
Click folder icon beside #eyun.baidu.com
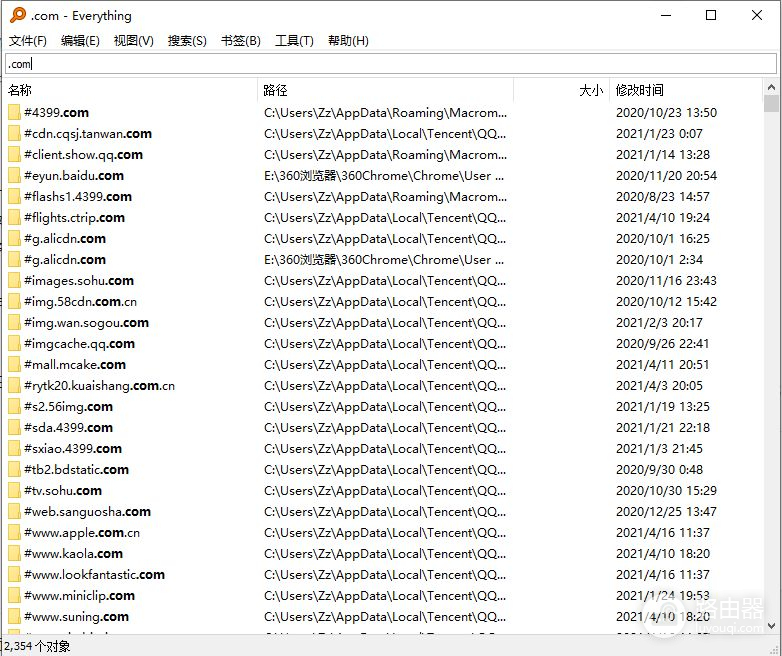tap(14, 176)
